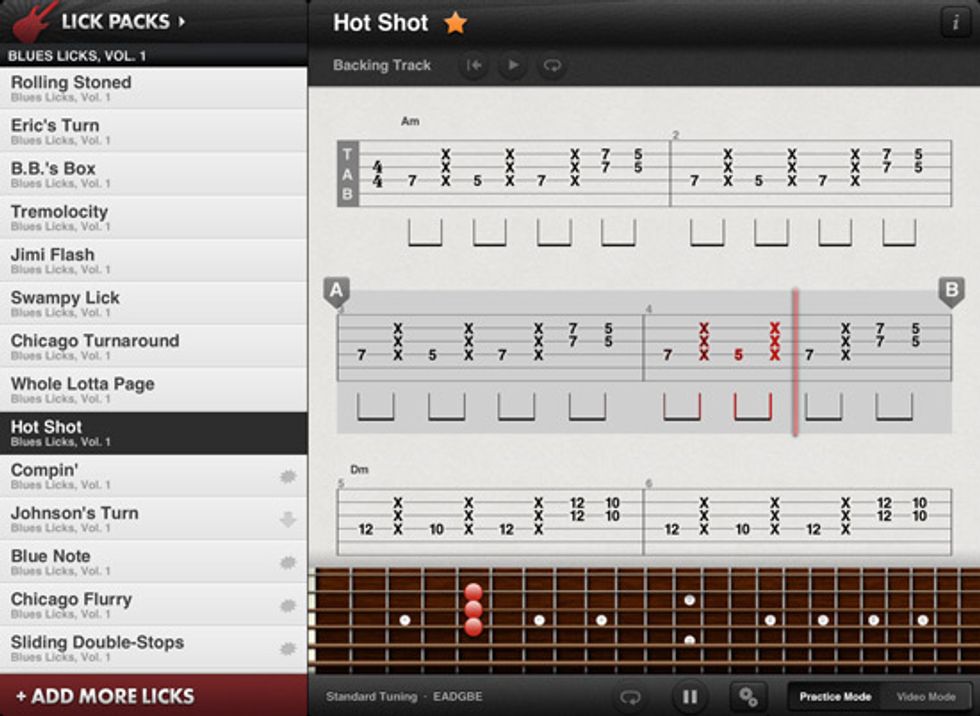
Task: Pause the lick playback
Action: point(689,696)
